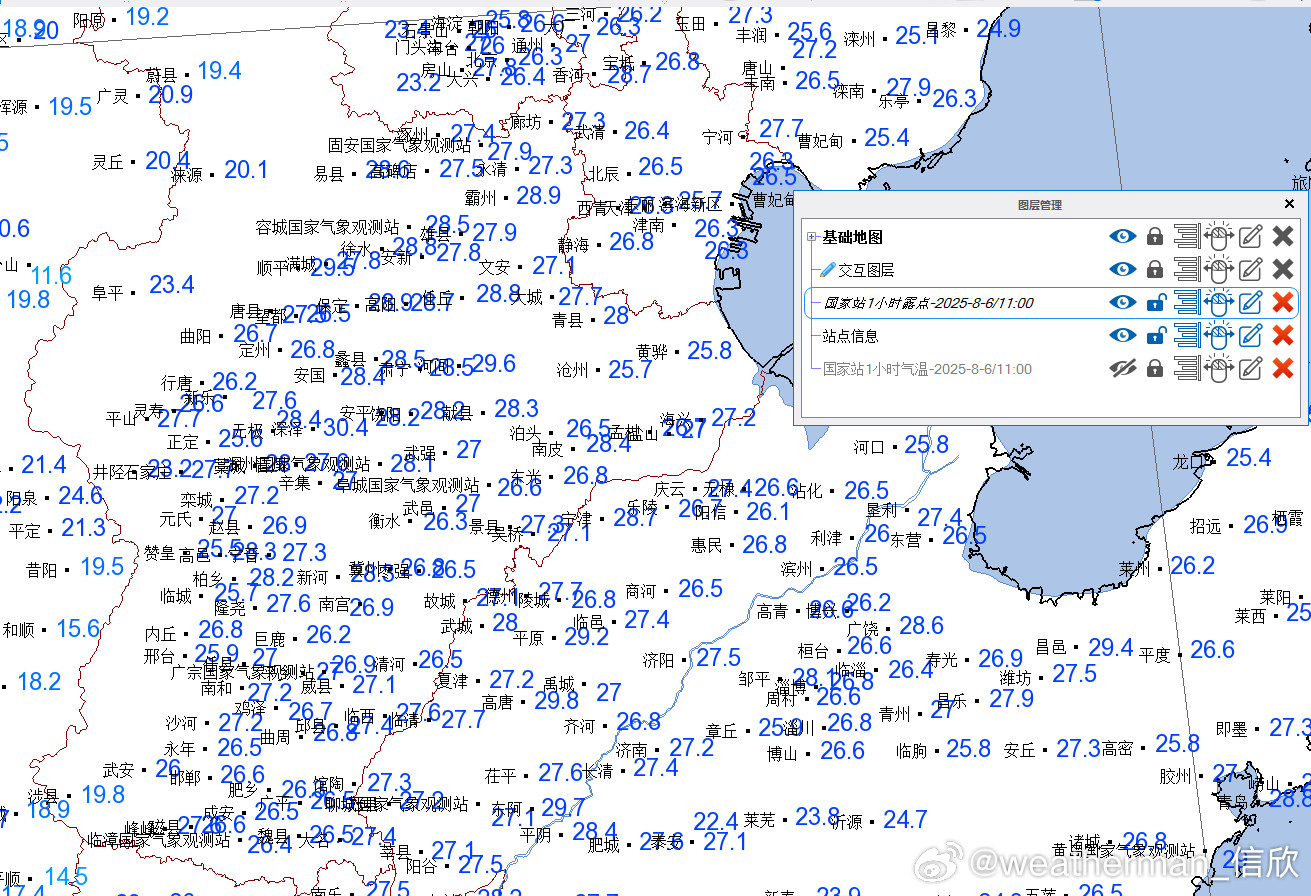Hide the 基础地图 layer with its eye icon

pos(1123,237)
